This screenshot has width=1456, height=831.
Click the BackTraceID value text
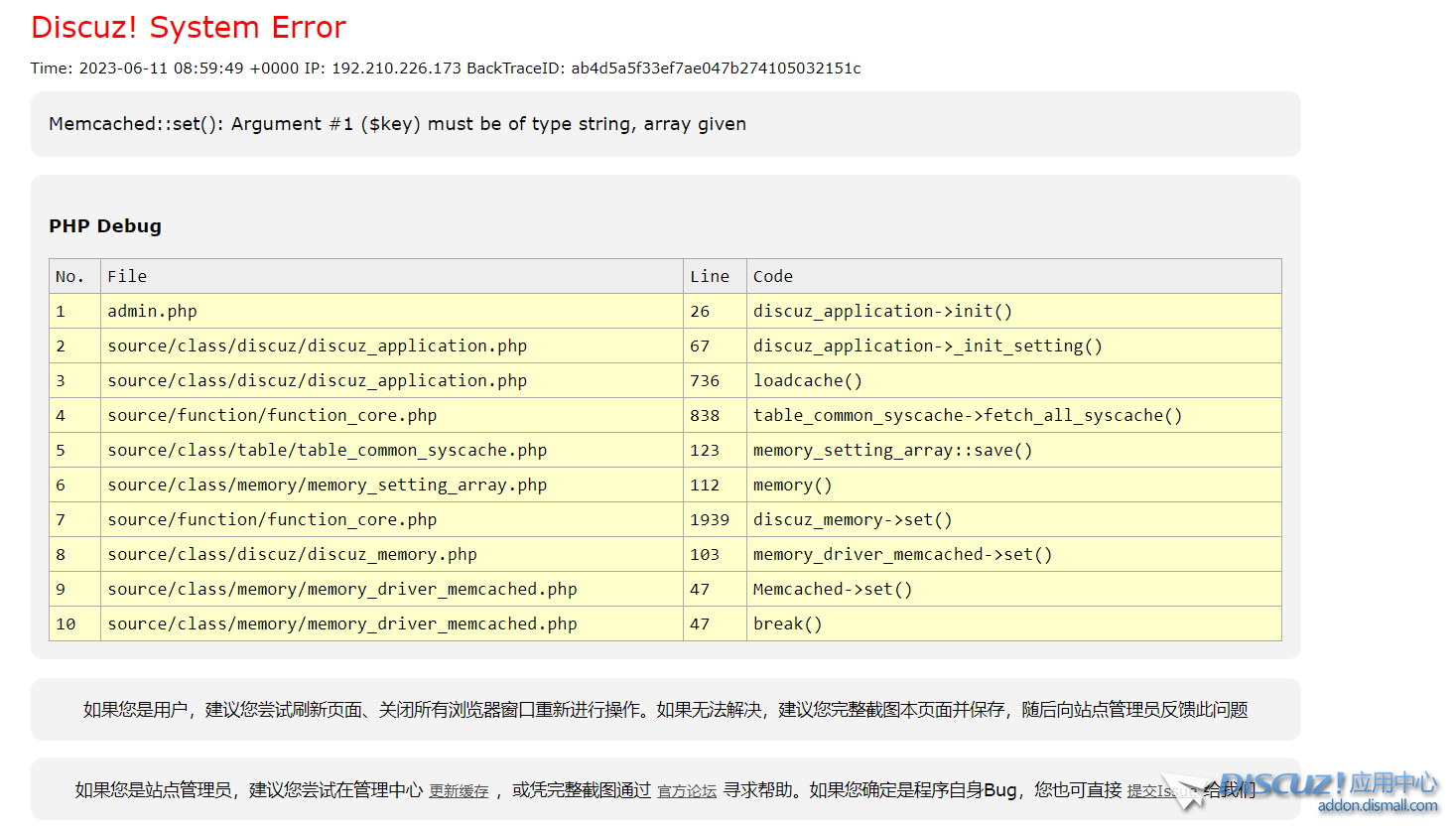point(716,69)
